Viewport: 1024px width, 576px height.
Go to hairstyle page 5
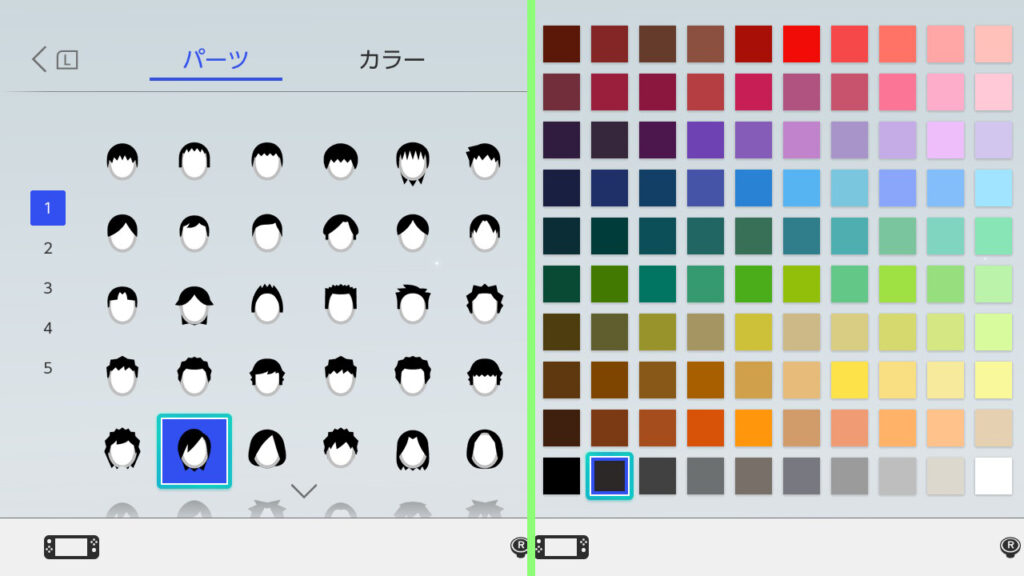pyautogui.click(x=48, y=368)
